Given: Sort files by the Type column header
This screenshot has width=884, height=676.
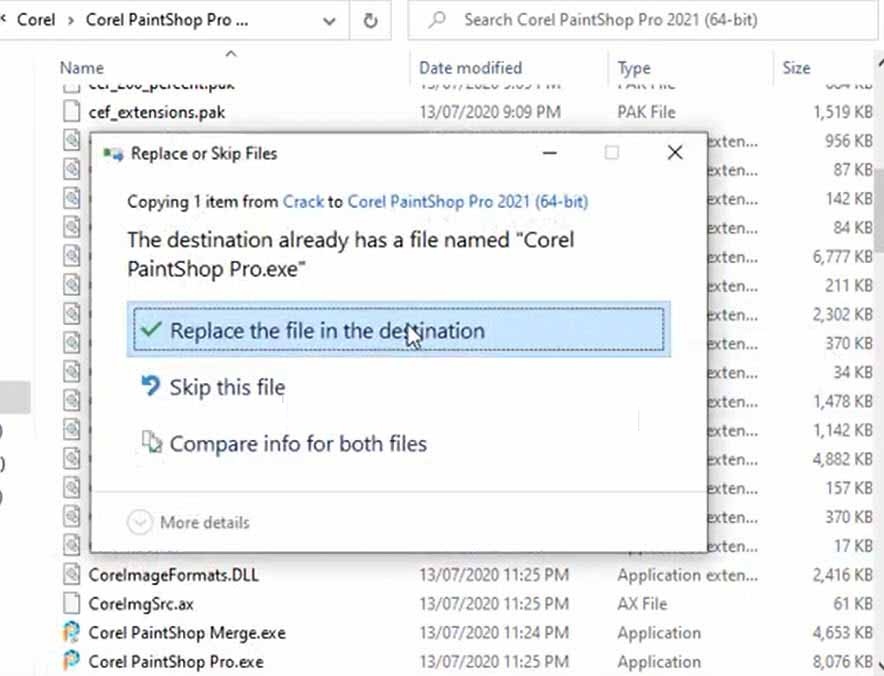Looking at the screenshot, I should 634,68.
